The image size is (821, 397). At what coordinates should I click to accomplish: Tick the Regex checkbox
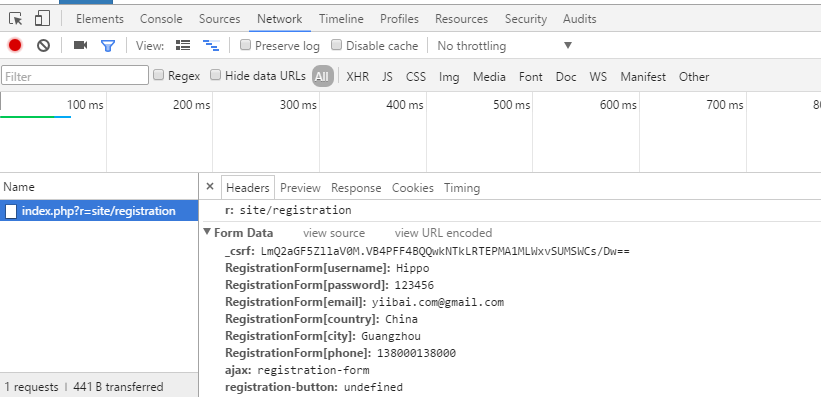[158, 75]
